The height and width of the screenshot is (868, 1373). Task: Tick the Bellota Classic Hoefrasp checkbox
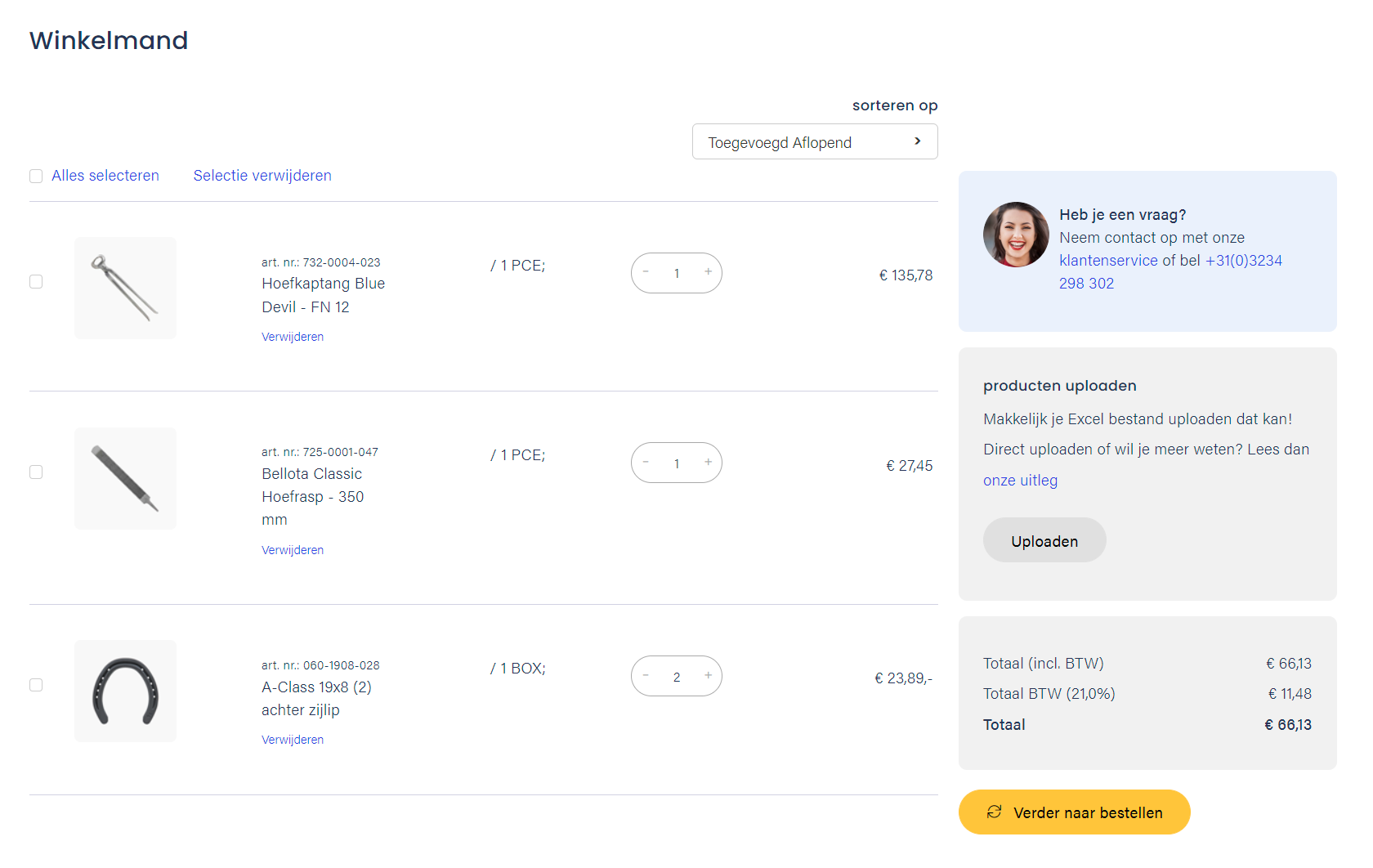click(x=36, y=472)
